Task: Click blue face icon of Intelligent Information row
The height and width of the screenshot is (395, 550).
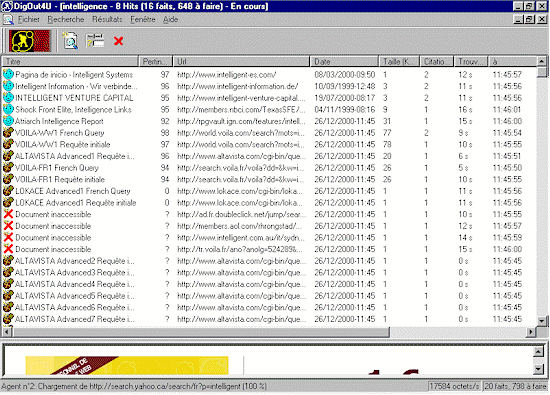Action: 8,86
